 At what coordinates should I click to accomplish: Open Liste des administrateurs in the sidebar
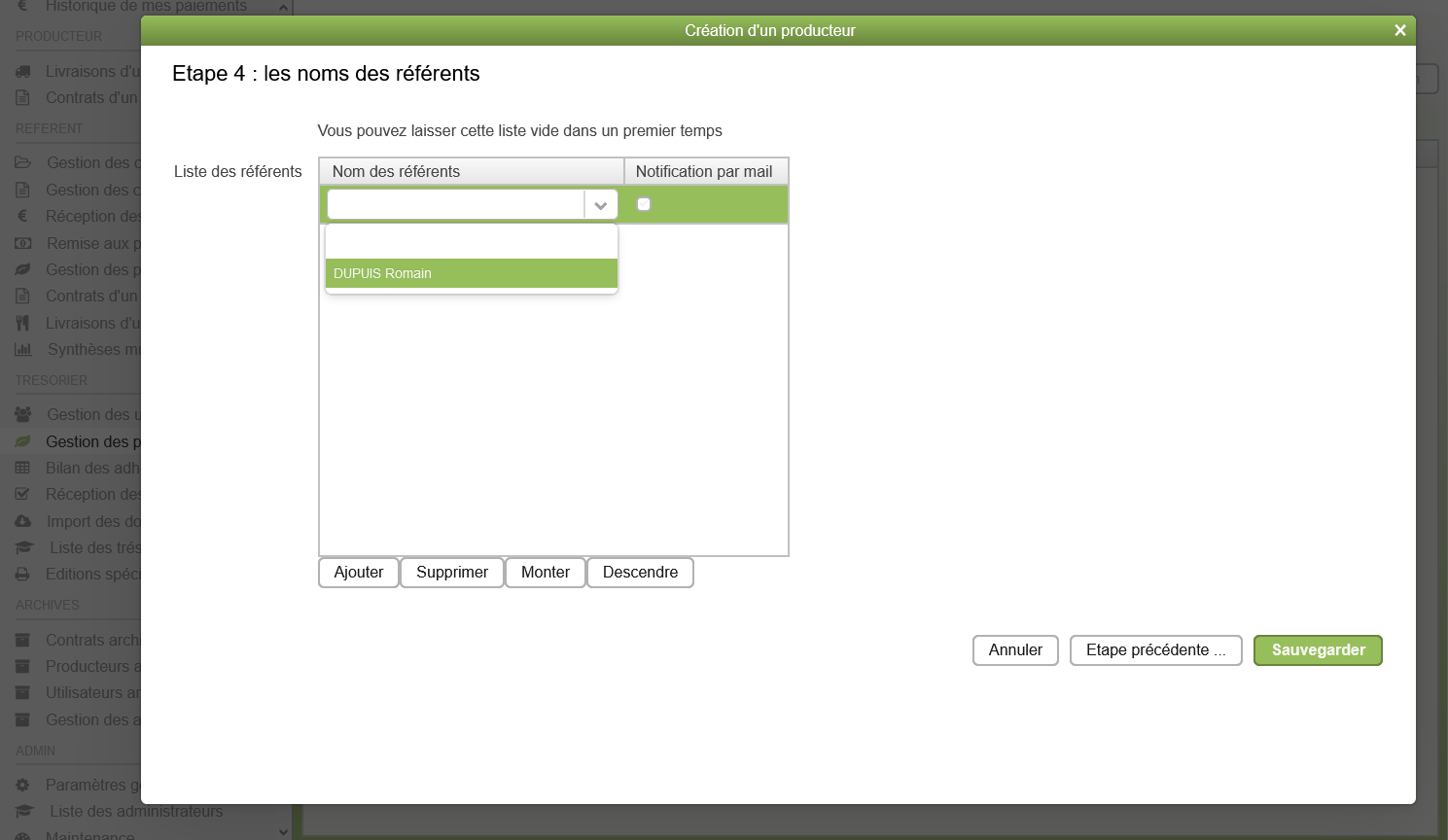click(136, 811)
